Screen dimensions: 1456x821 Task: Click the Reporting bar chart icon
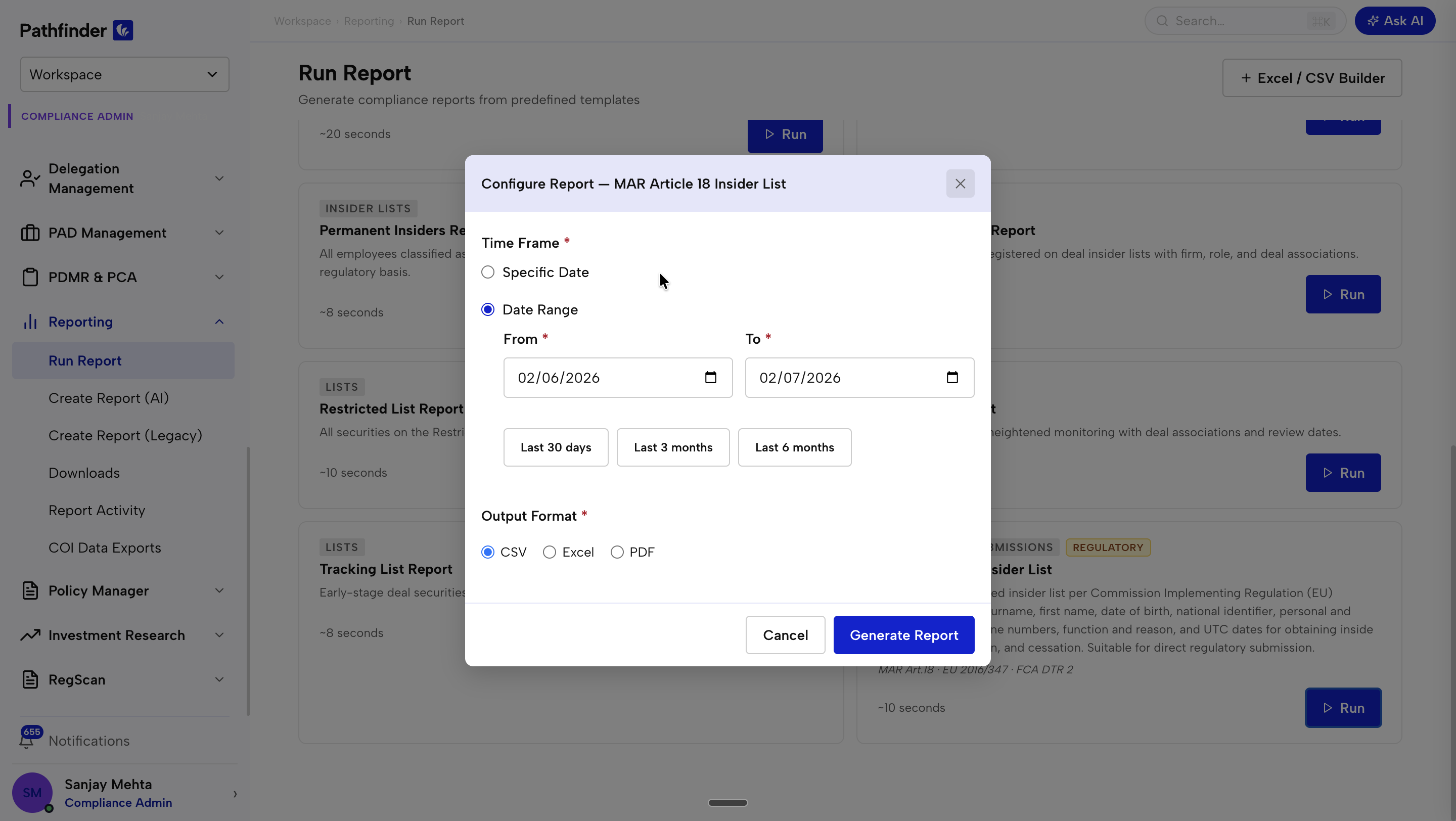click(x=30, y=322)
